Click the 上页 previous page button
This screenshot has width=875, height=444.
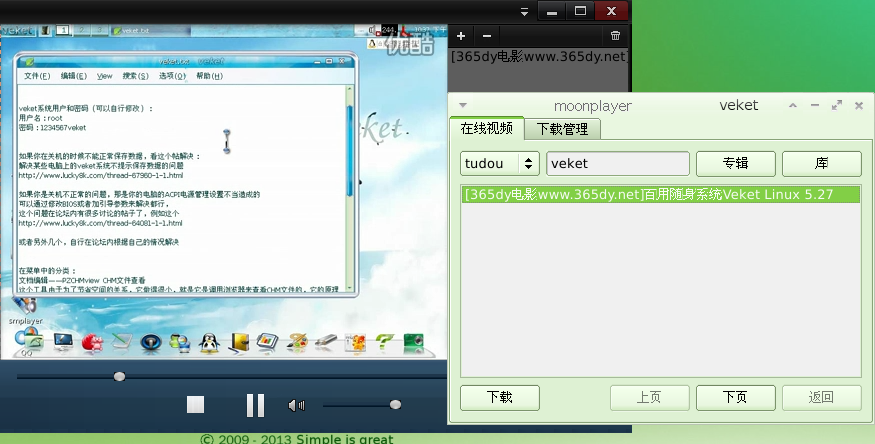pos(650,397)
